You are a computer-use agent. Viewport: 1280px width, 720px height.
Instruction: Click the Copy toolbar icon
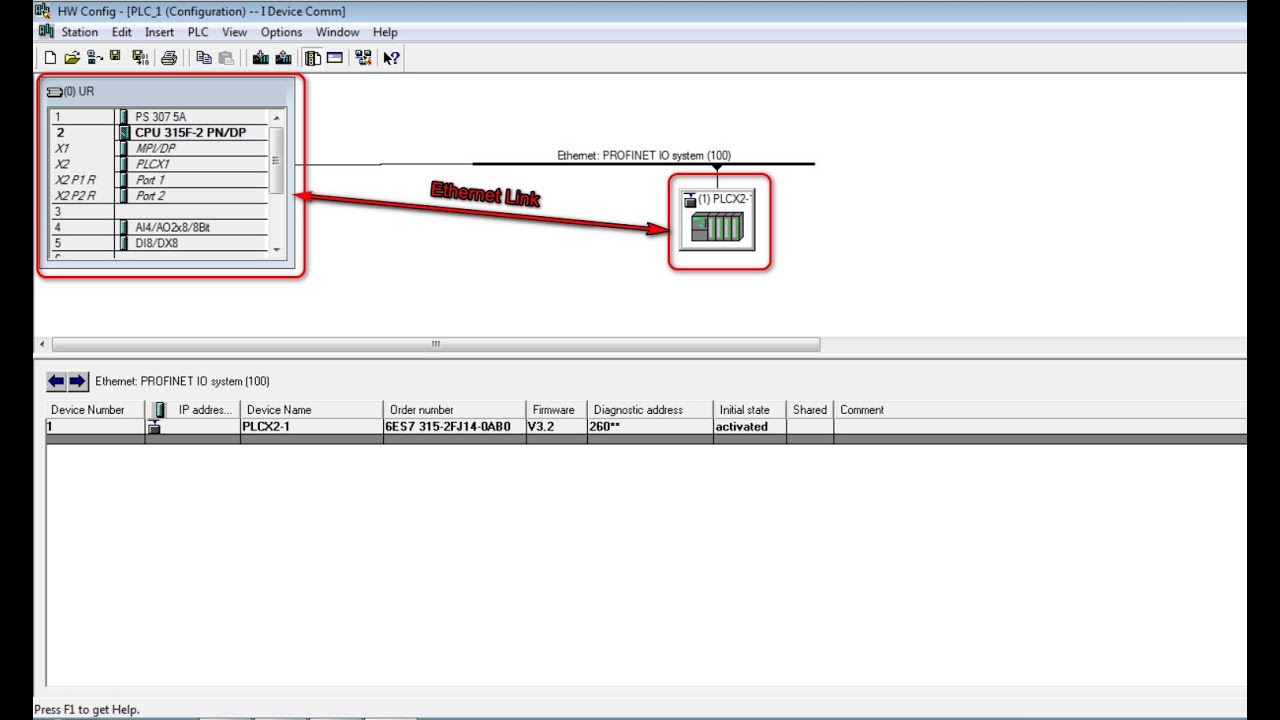[x=203, y=58]
